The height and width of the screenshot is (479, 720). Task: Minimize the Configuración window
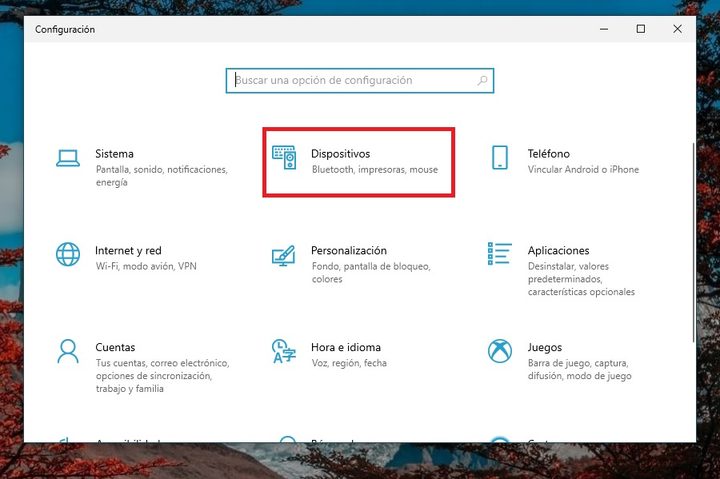pyautogui.click(x=604, y=29)
